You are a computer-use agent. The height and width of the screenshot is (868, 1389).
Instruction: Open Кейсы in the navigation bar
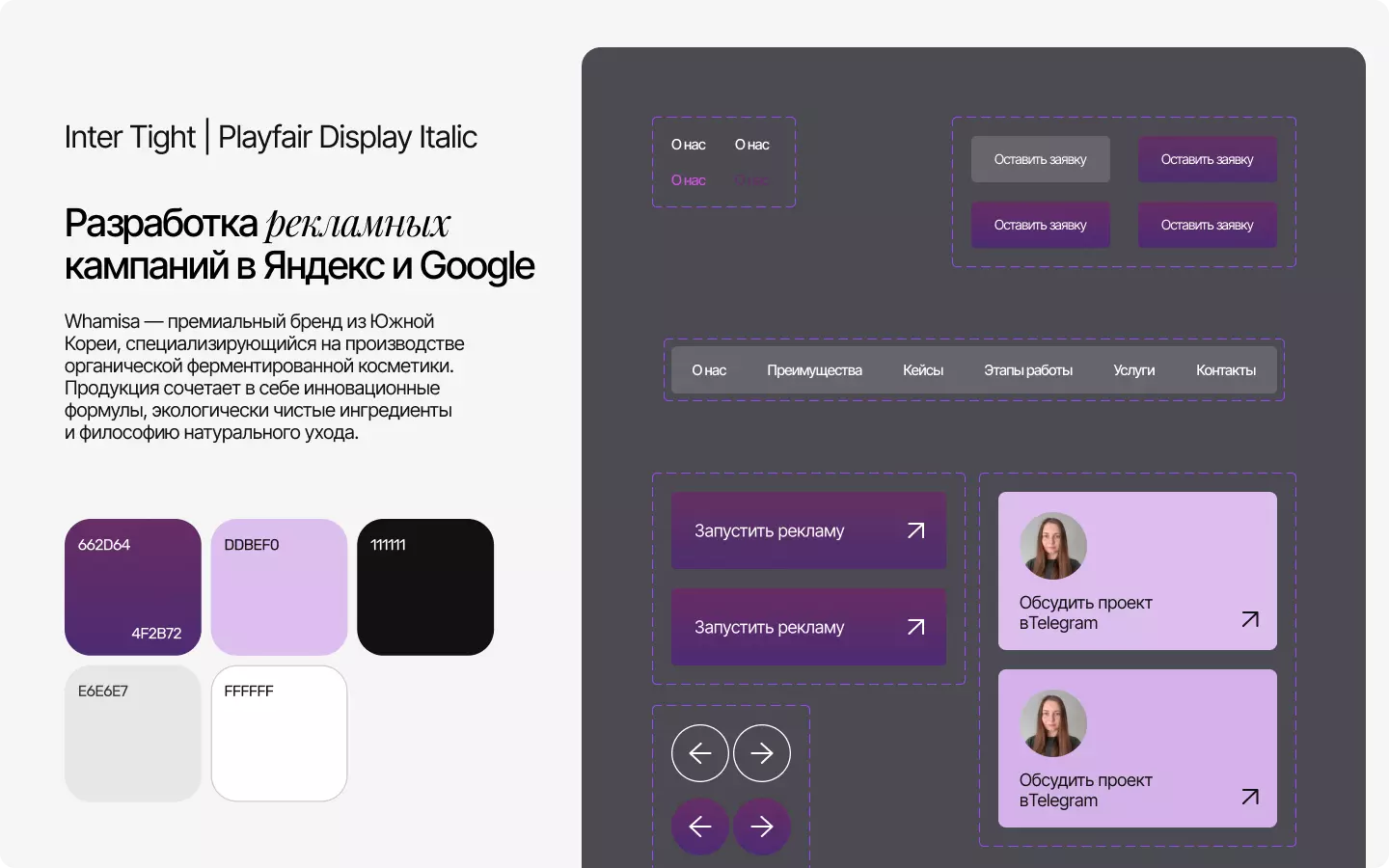click(x=923, y=370)
